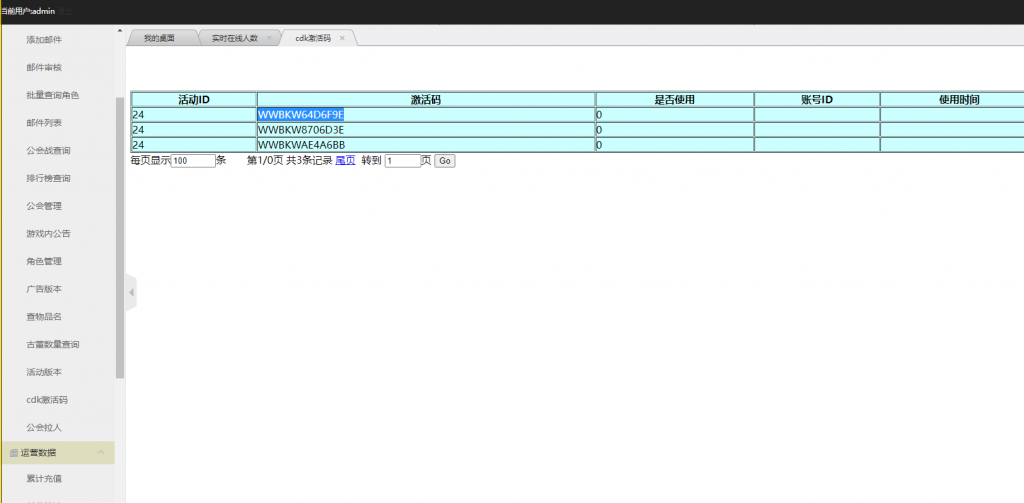Open 邮件审核 from the sidebar
Viewport: 1024px width, 503px height.
tap(44, 68)
